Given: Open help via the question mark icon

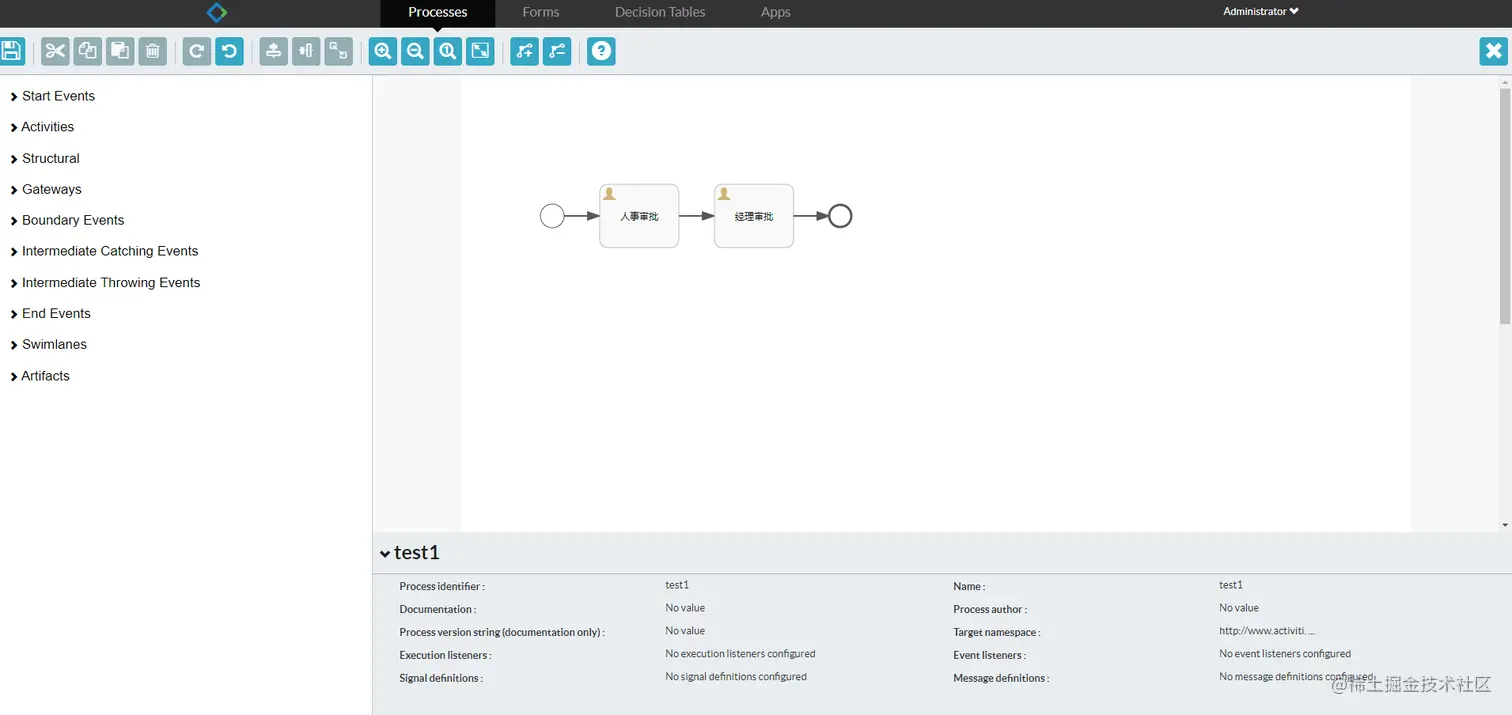Looking at the screenshot, I should pos(601,51).
